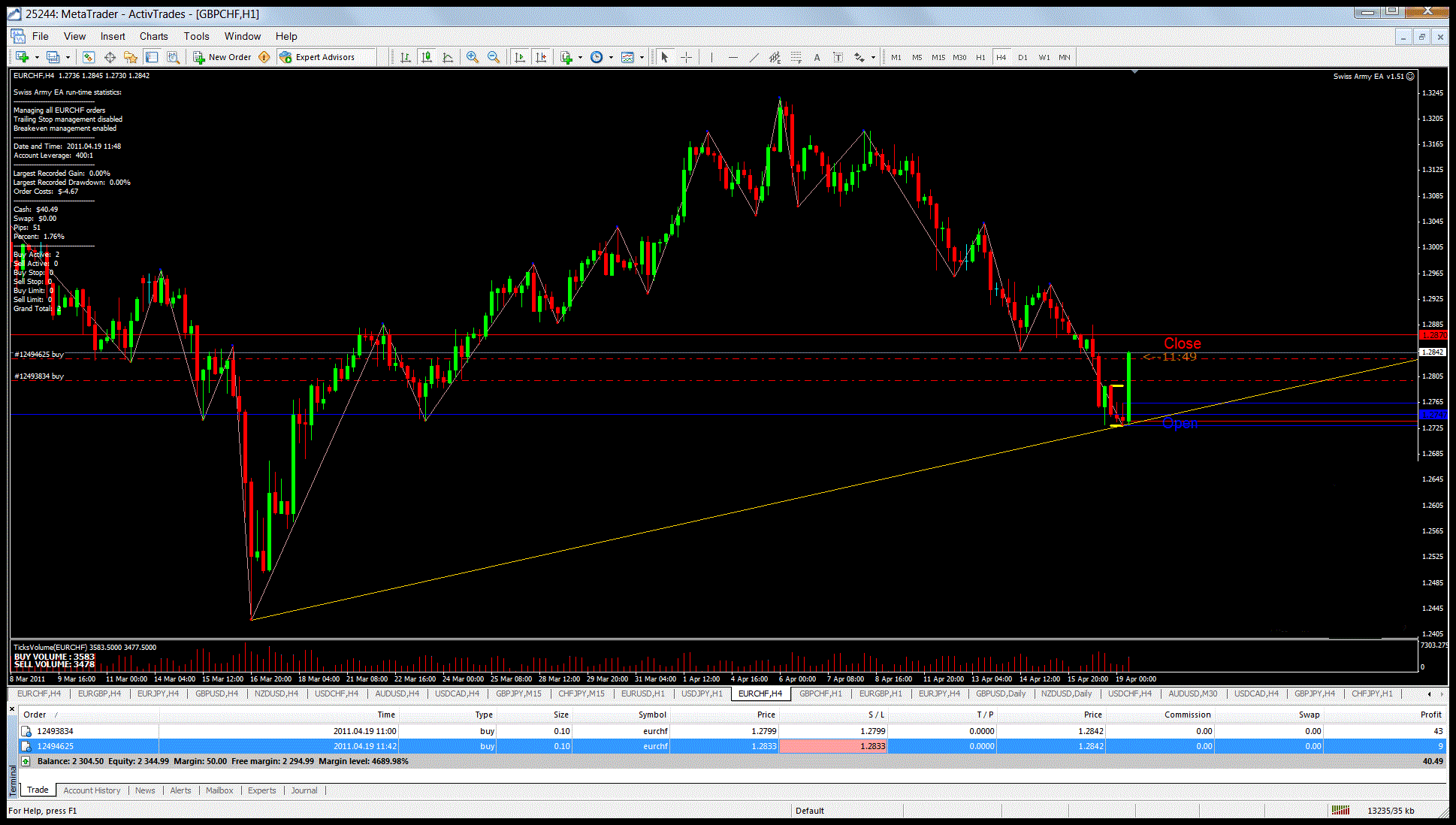
Task: Select the Fibonacci retracement tool
Action: [796, 57]
